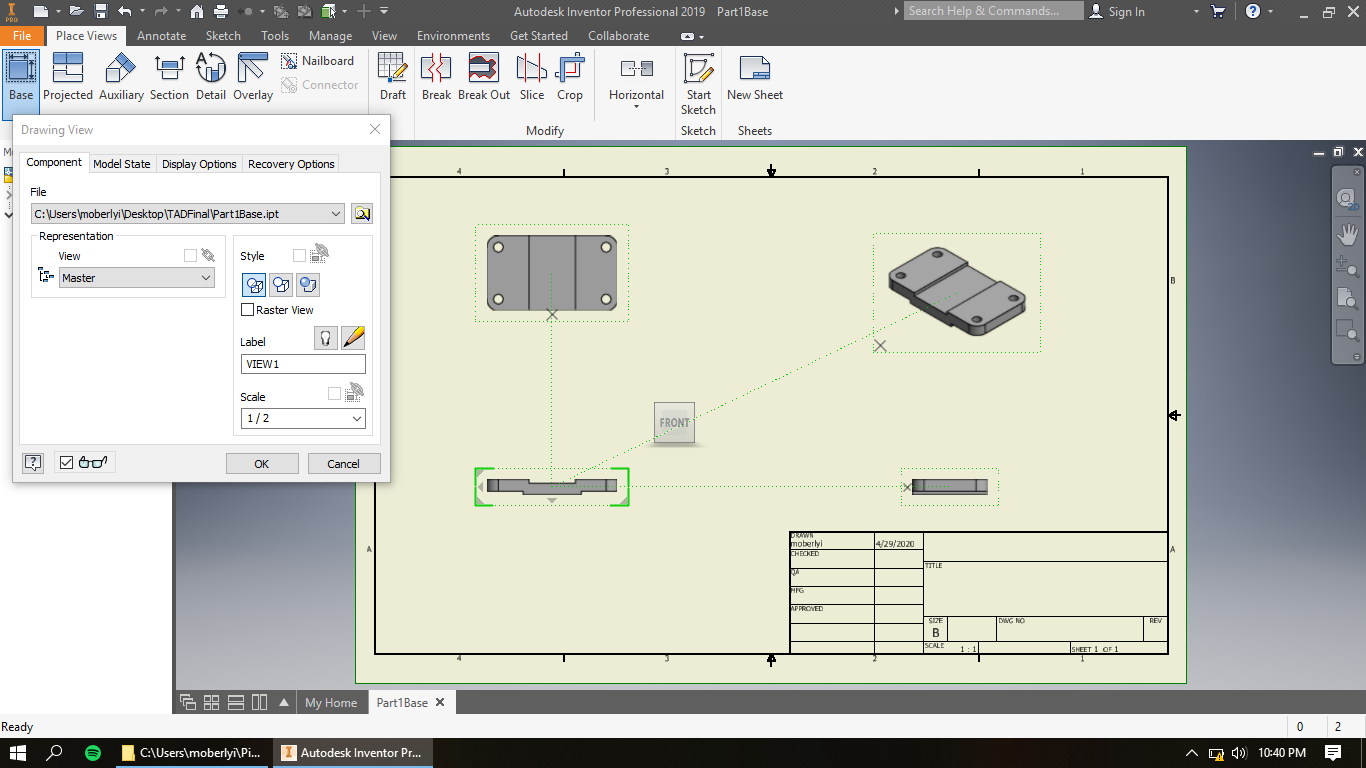The image size is (1366, 768).
Task: Switch to the Annotate ribbon tab
Action: point(161,35)
